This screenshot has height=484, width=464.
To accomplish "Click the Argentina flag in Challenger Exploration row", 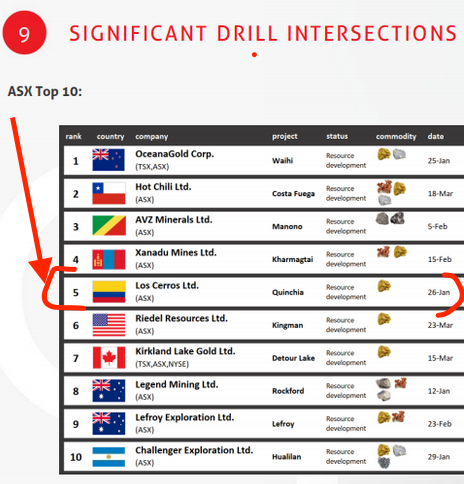I will point(109,457).
